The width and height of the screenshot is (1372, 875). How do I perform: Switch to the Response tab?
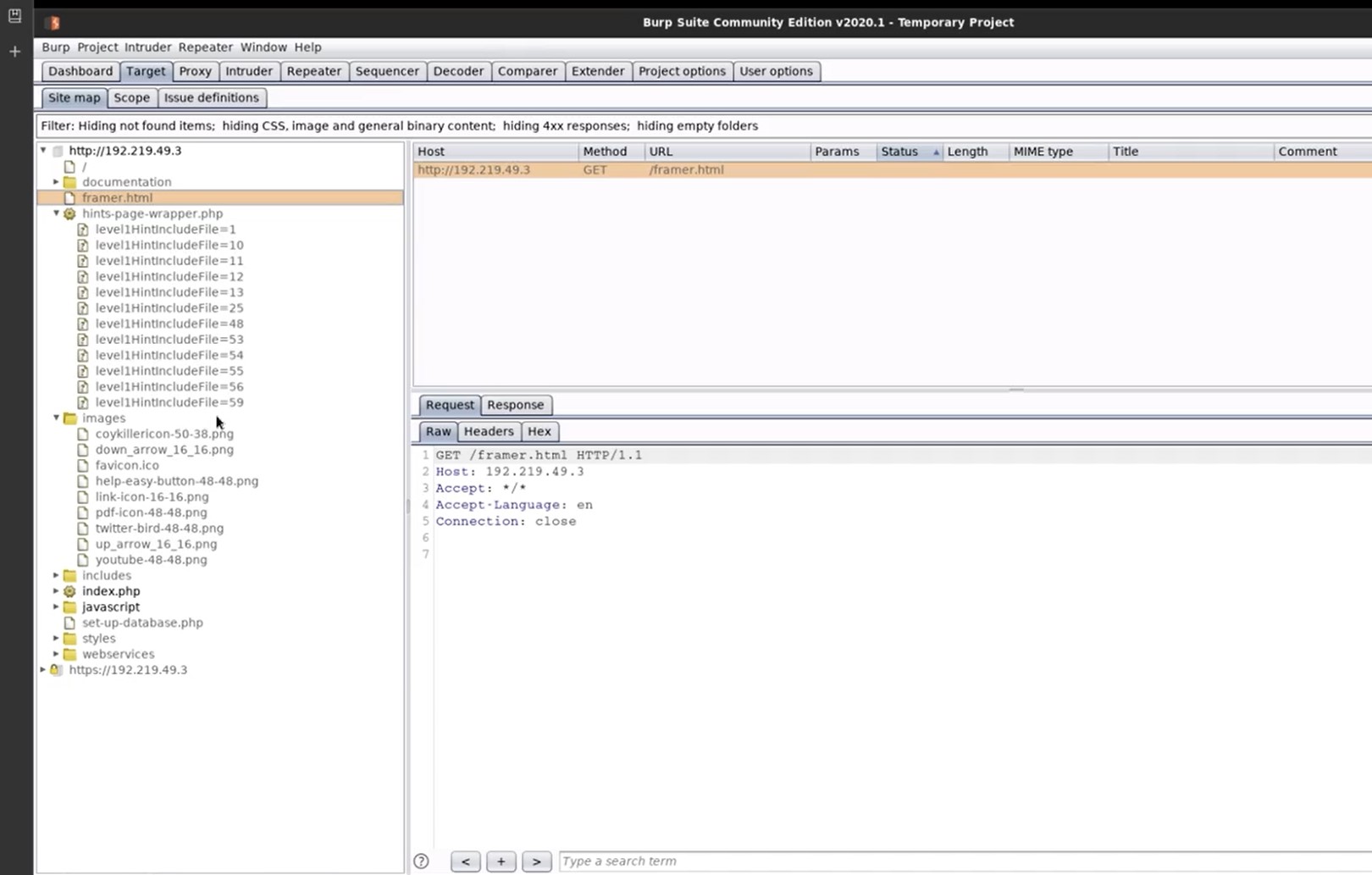pyautogui.click(x=515, y=405)
